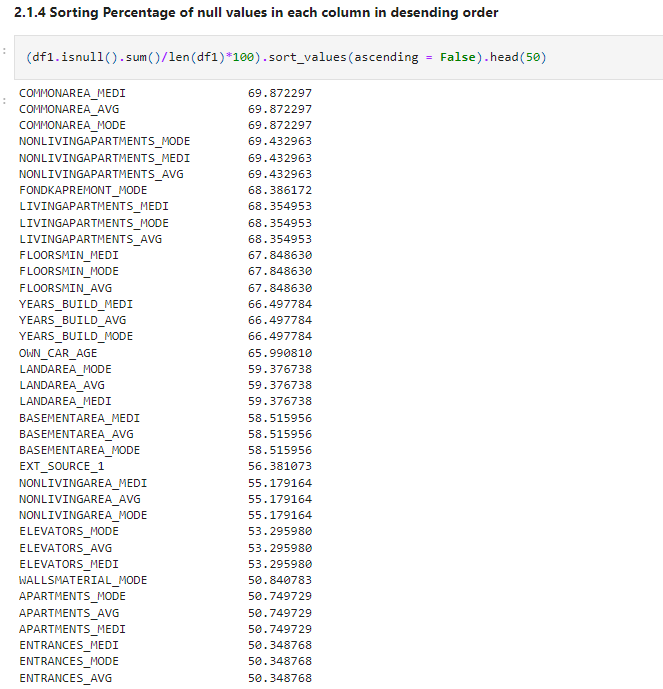Select COMMONAREA_MODE row label

[72, 125]
